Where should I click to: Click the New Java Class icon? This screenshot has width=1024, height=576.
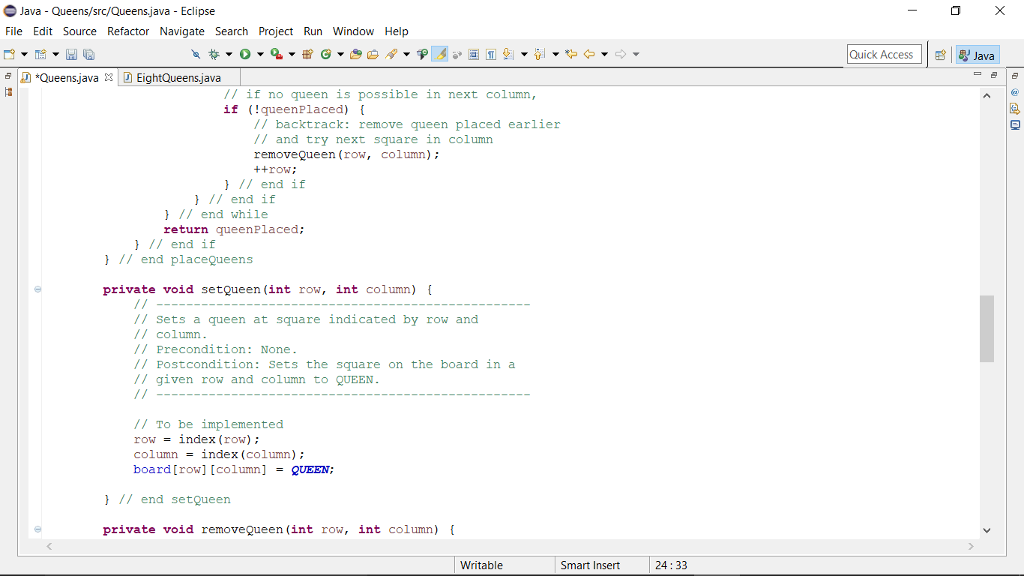325,54
